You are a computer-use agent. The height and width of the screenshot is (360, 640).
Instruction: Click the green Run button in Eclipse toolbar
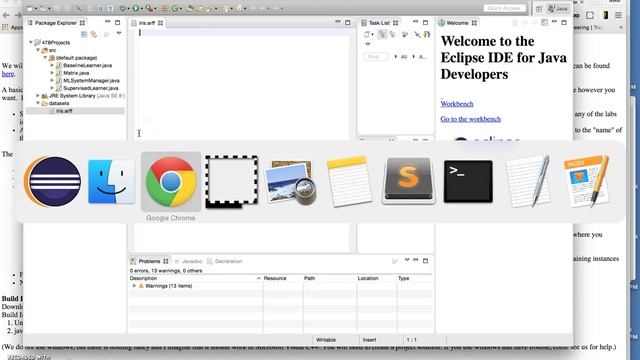[136, 8]
